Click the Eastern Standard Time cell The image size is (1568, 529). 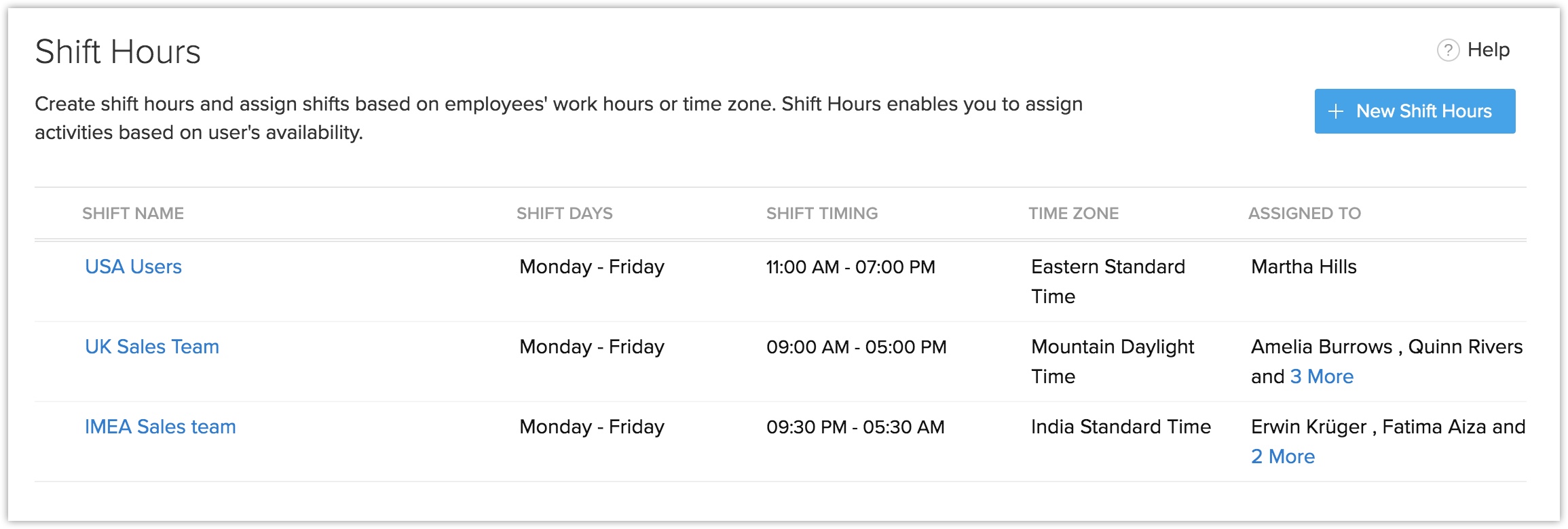1107,281
